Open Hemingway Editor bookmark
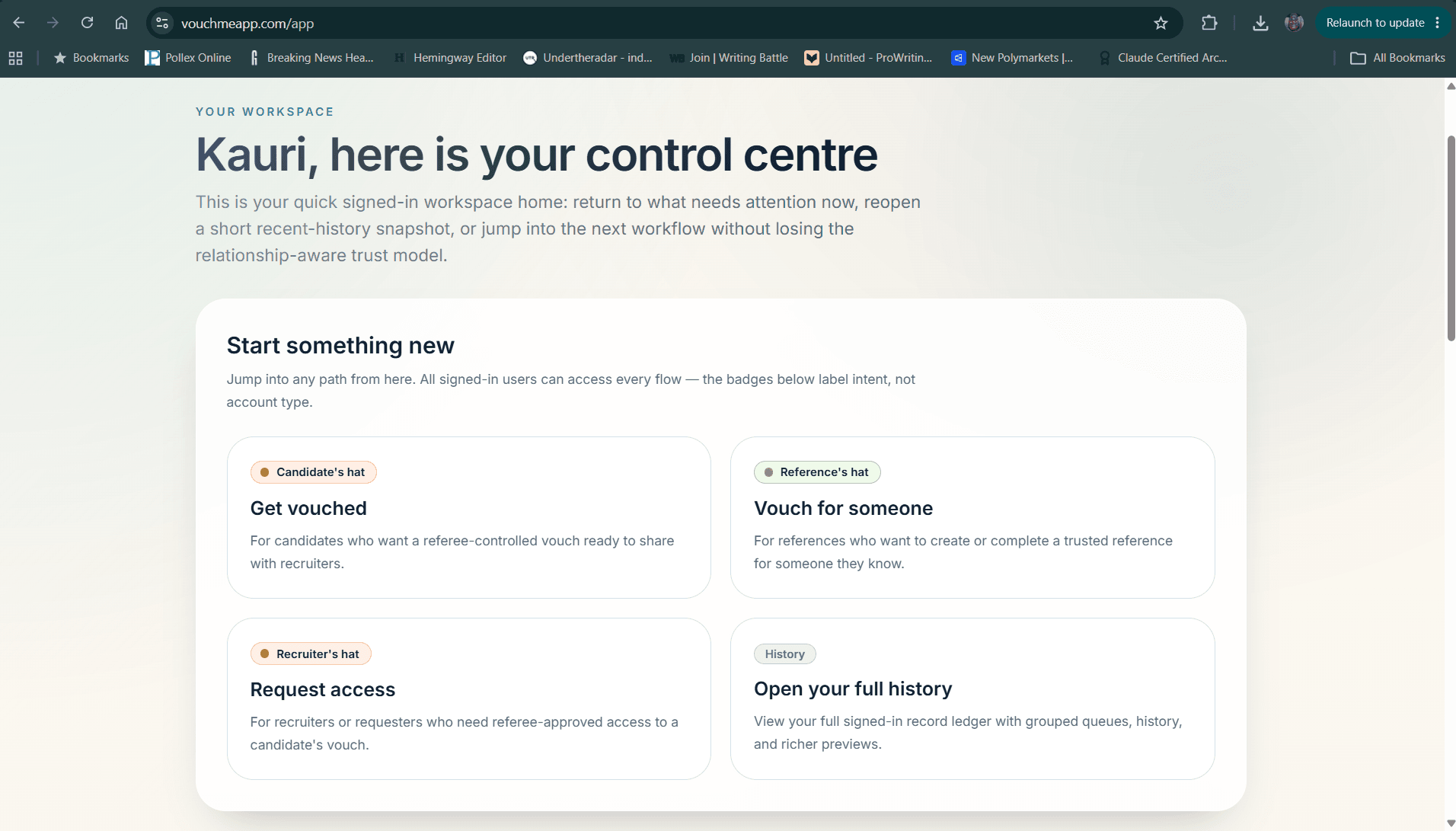Viewport: 1456px width, 831px height. [x=449, y=58]
